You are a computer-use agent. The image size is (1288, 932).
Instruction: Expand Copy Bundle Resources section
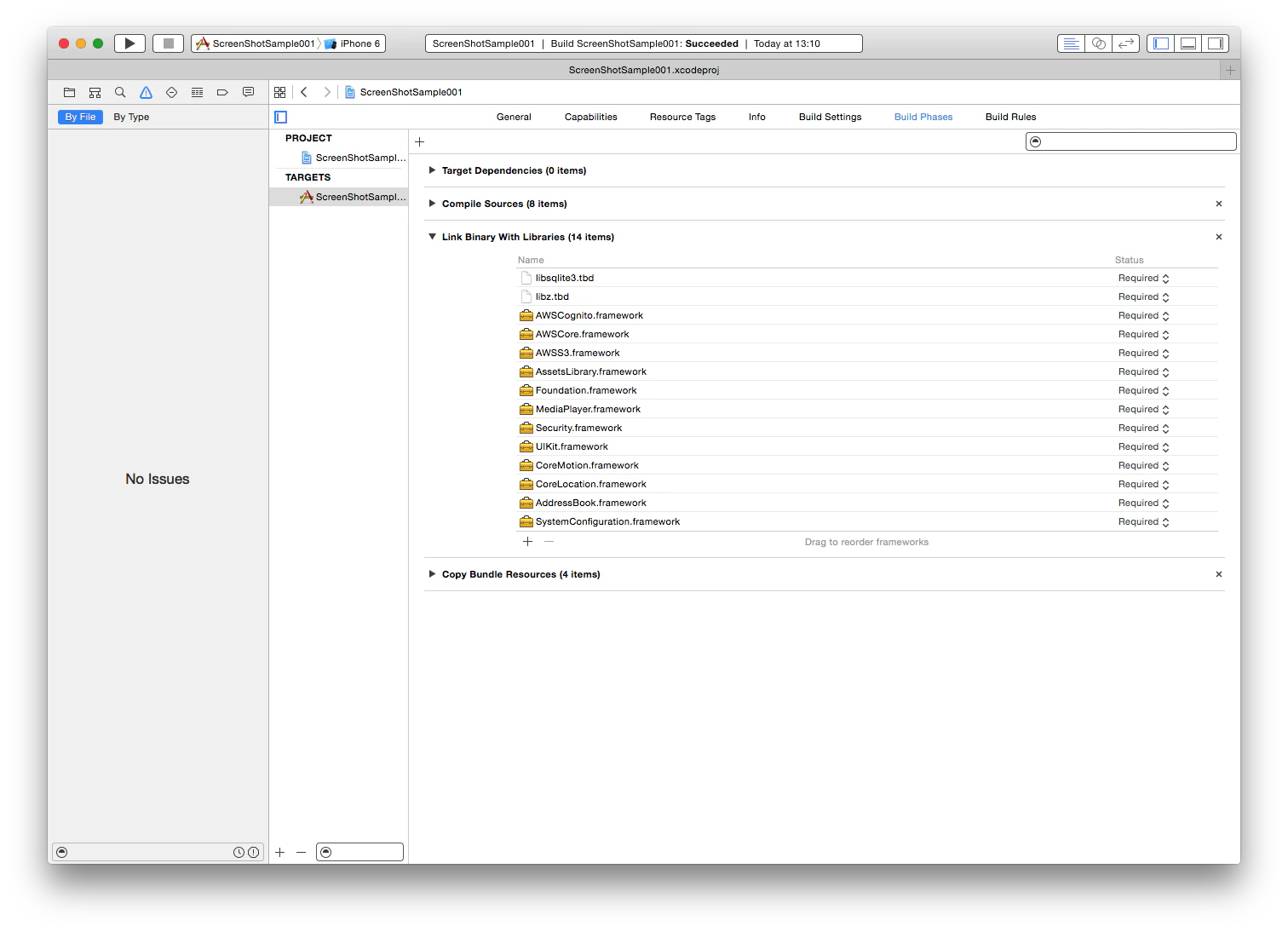point(433,574)
